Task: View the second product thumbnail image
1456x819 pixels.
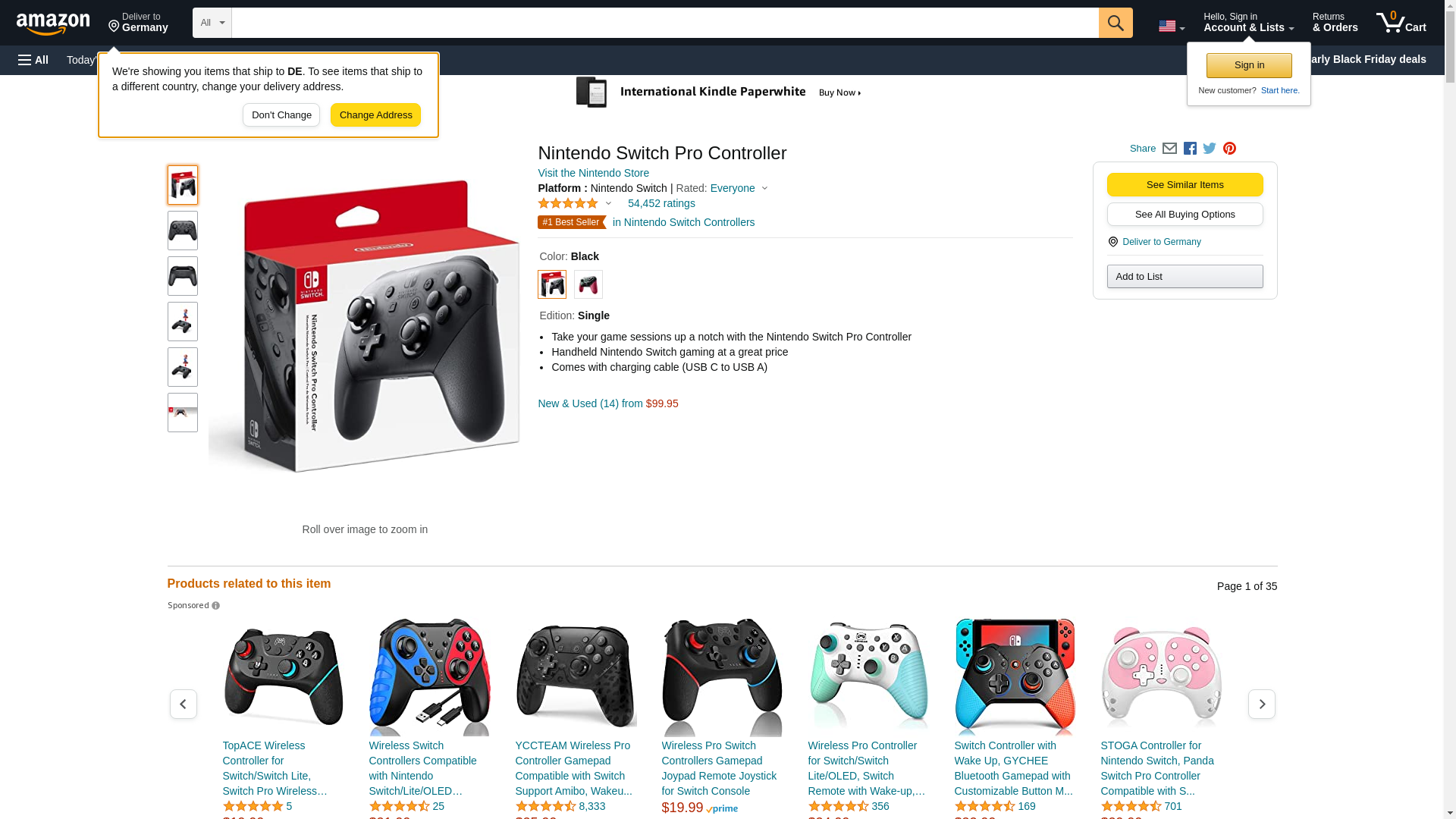Action: (183, 231)
